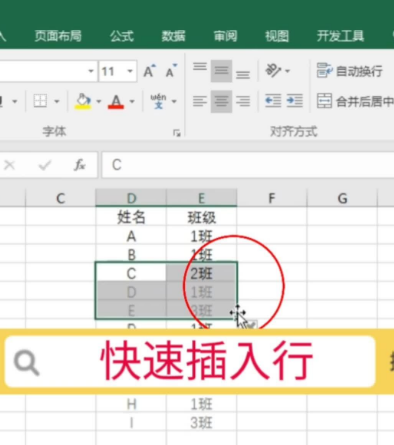Click 合并后居中 merge and center
Image resolution: width=394 pixels, height=445 pixels.
[x=355, y=101]
